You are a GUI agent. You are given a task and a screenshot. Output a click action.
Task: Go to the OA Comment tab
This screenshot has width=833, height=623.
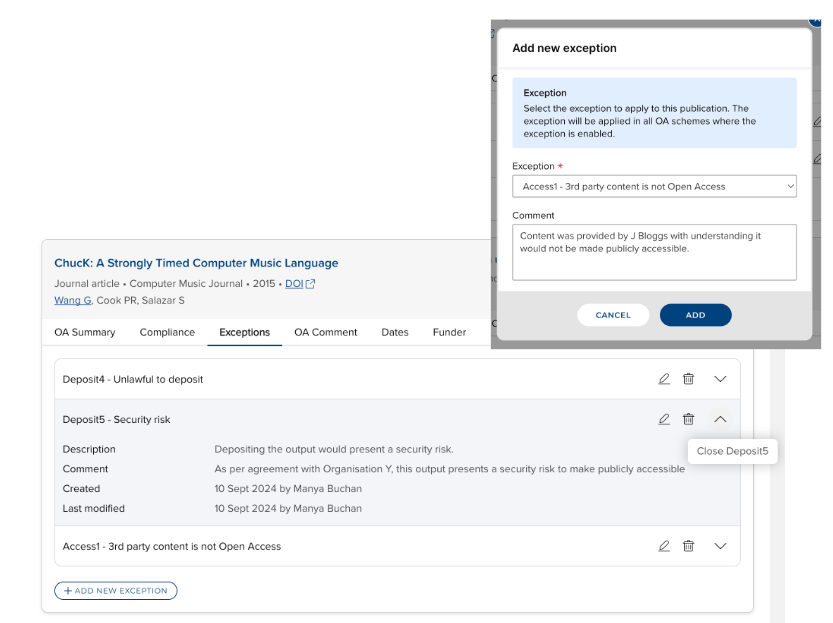[x=325, y=332]
